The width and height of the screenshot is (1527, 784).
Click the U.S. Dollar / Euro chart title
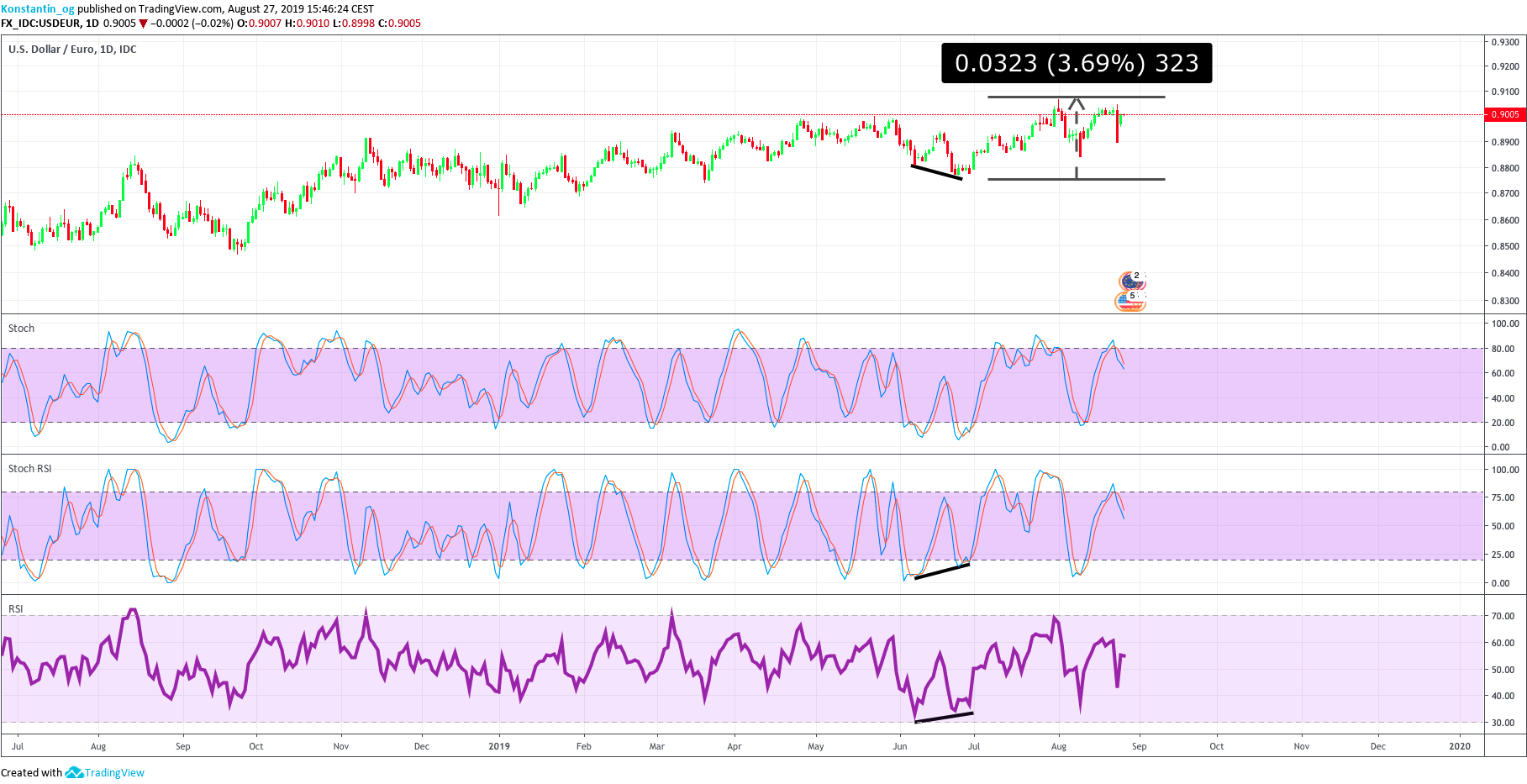point(72,50)
